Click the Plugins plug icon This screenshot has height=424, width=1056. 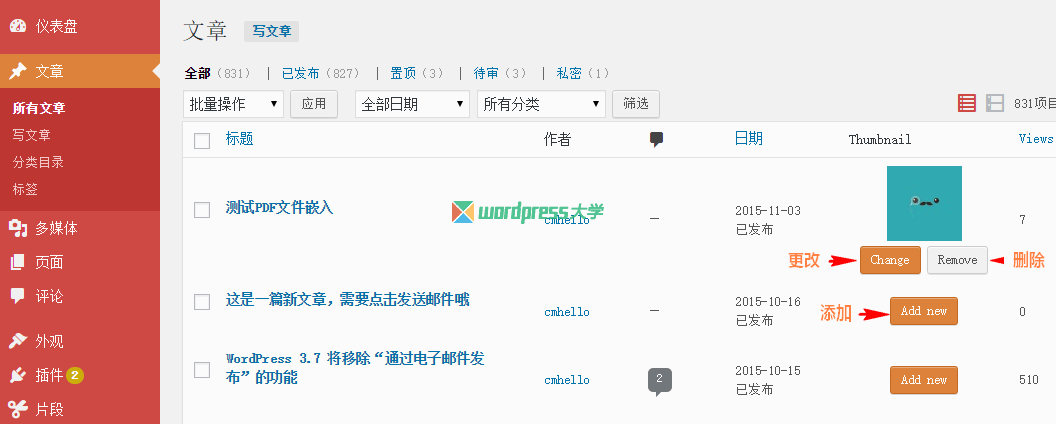pyautogui.click(x=18, y=375)
